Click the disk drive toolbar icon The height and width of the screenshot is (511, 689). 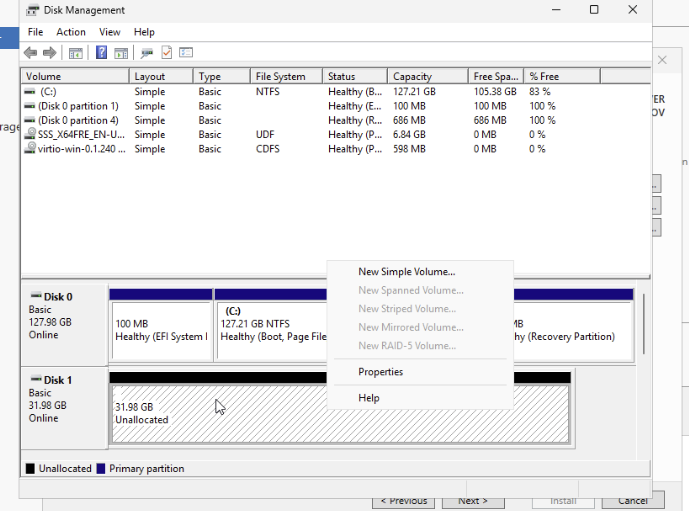147,53
